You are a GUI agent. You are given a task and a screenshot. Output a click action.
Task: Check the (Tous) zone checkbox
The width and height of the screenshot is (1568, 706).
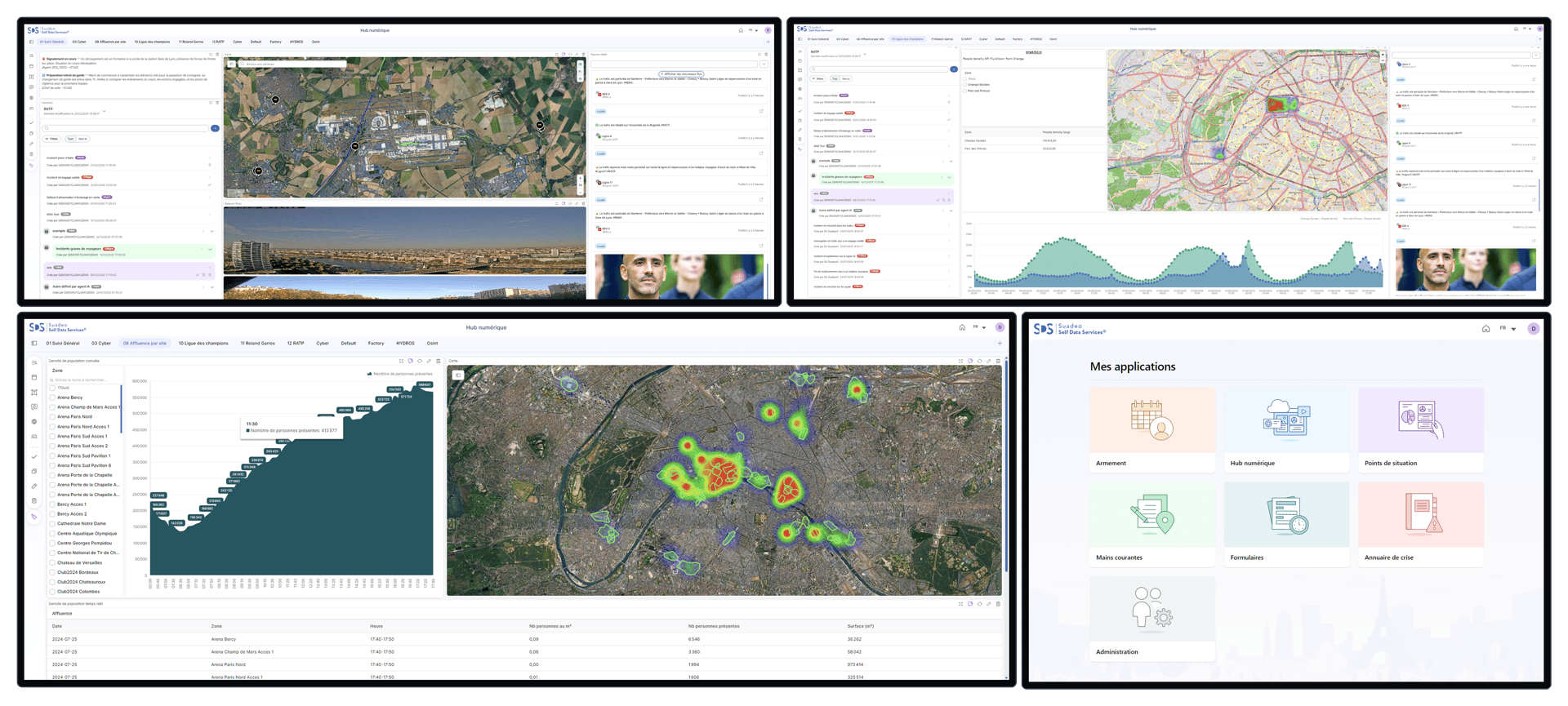[52, 388]
